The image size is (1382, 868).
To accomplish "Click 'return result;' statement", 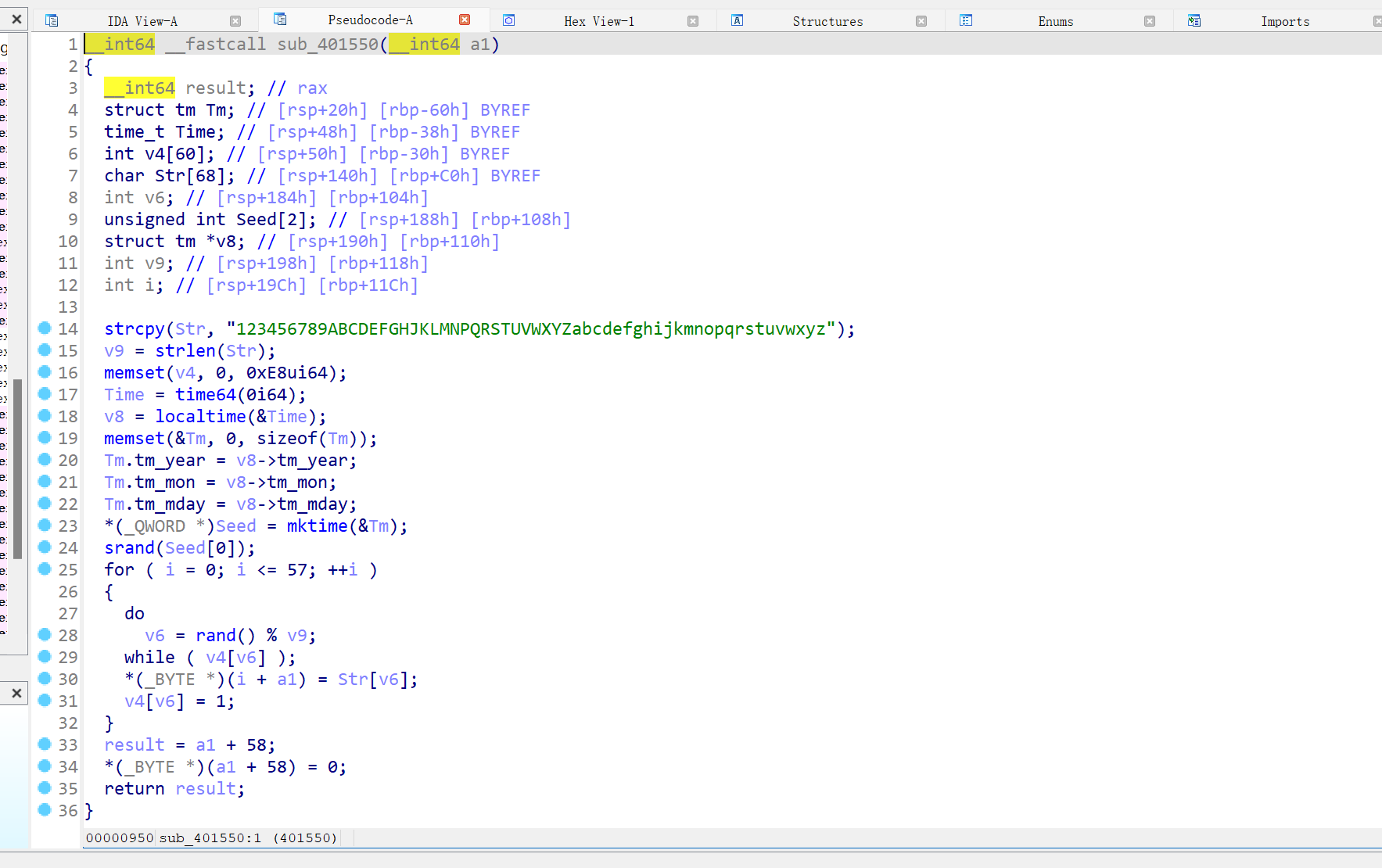I will pyautogui.click(x=174, y=788).
